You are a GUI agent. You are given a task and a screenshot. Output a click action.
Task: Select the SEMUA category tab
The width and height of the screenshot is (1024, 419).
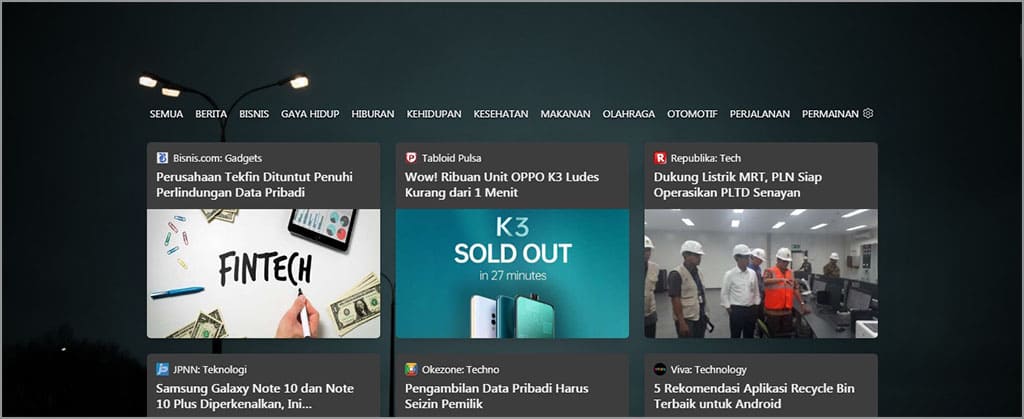pyautogui.click(x=166, y=114)
